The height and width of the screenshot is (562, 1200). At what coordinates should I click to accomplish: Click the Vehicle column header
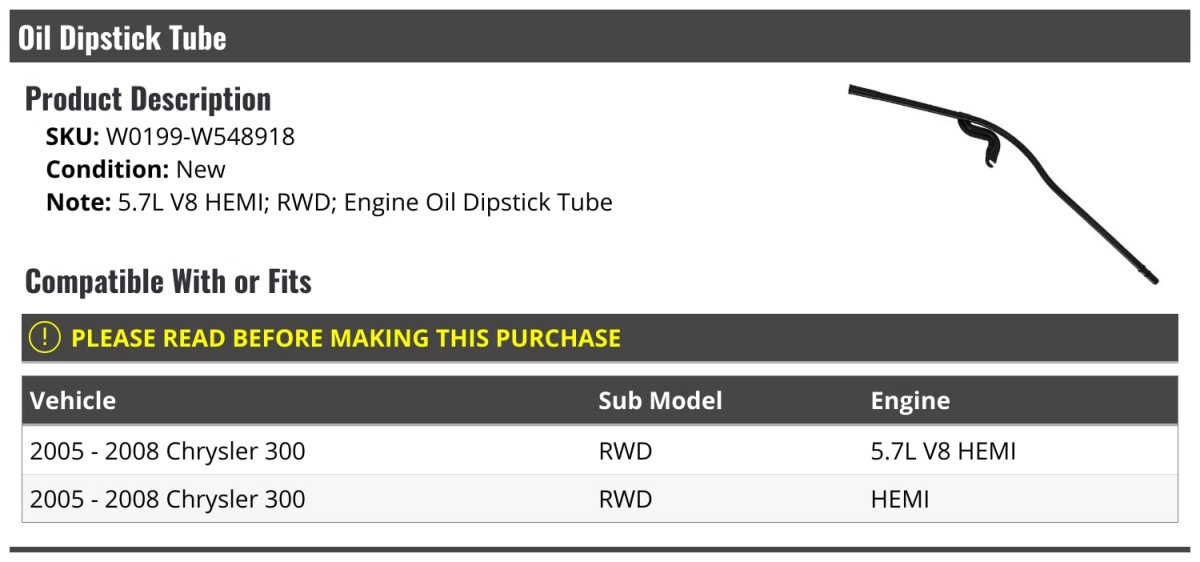click(x=73, y=401)
